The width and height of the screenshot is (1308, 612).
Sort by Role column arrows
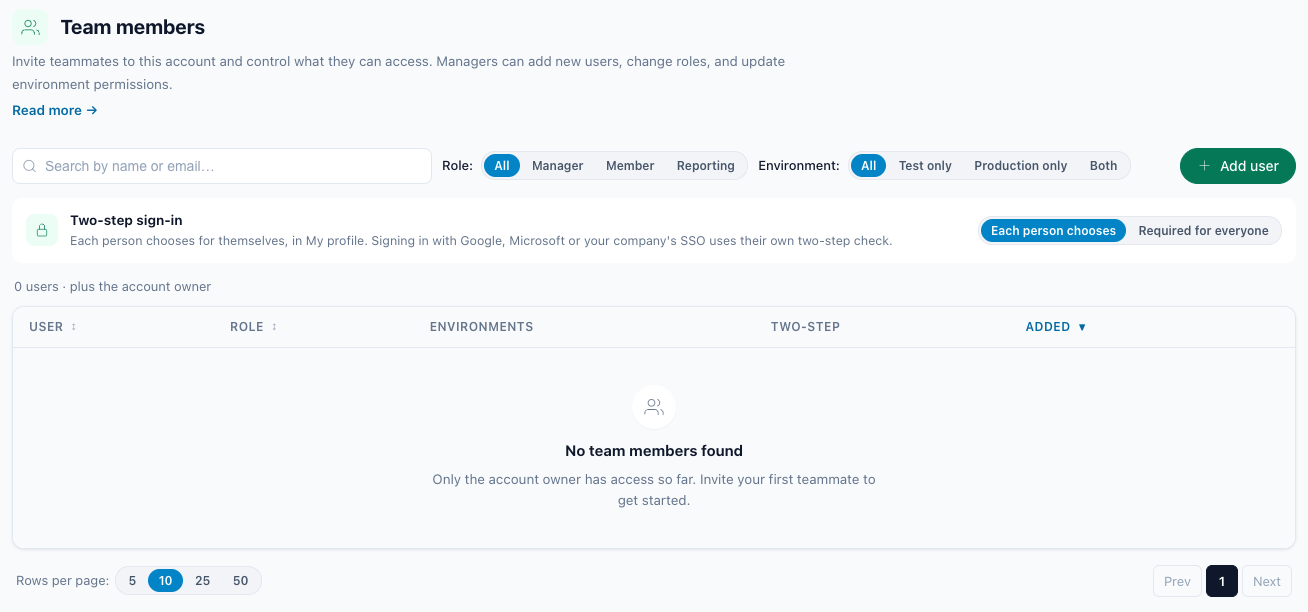[274, 327]
